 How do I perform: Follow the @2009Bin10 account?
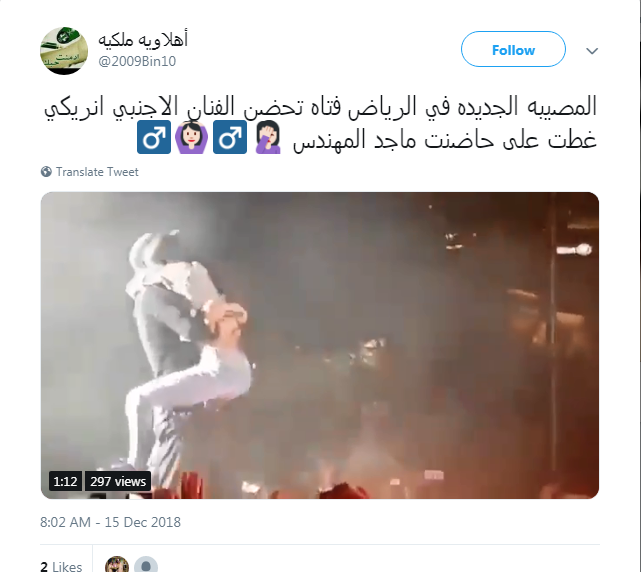[x=513, y=49]
